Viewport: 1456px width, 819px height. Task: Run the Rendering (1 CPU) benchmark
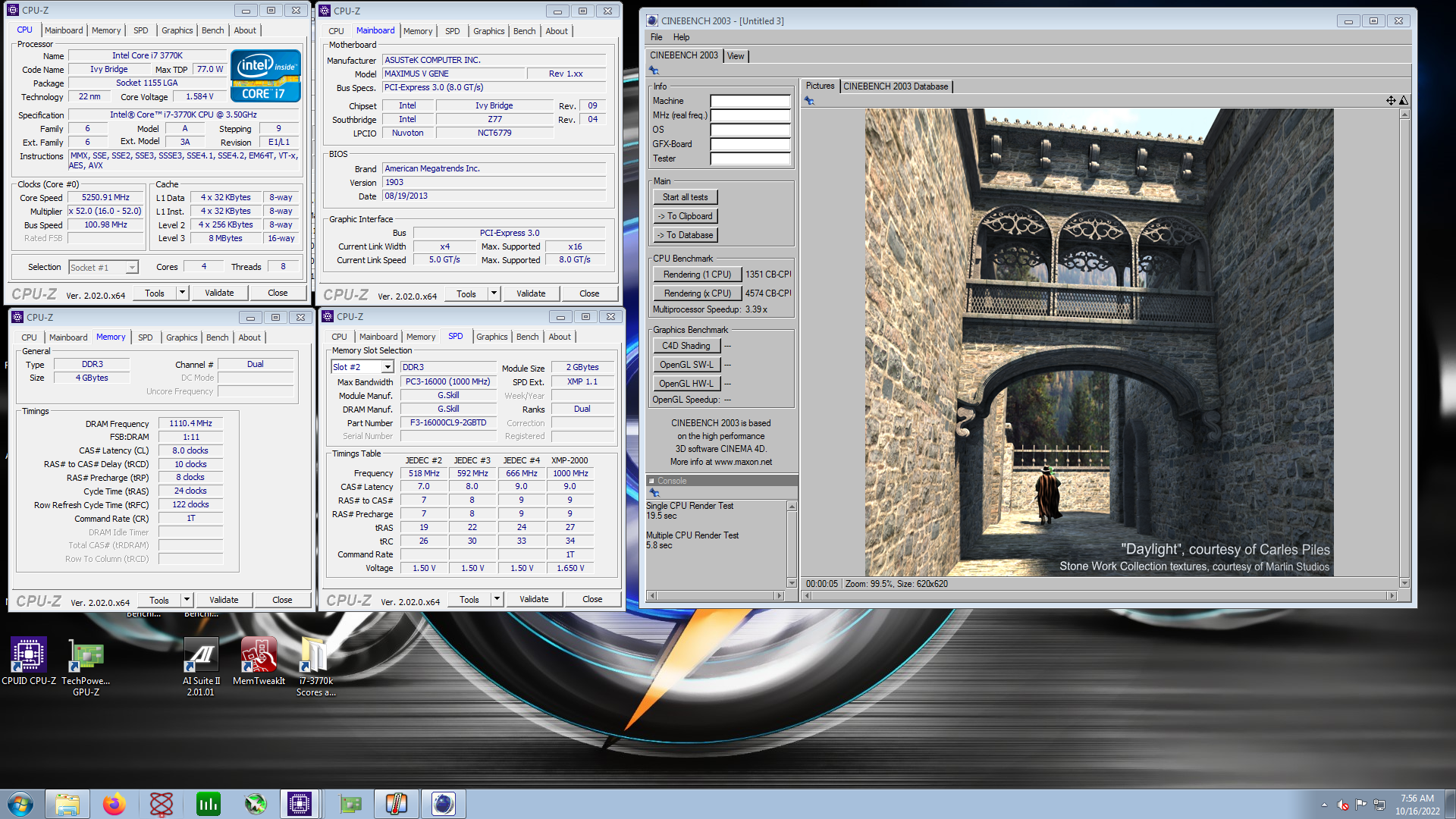pyautogui.click(x=697, y=275)
